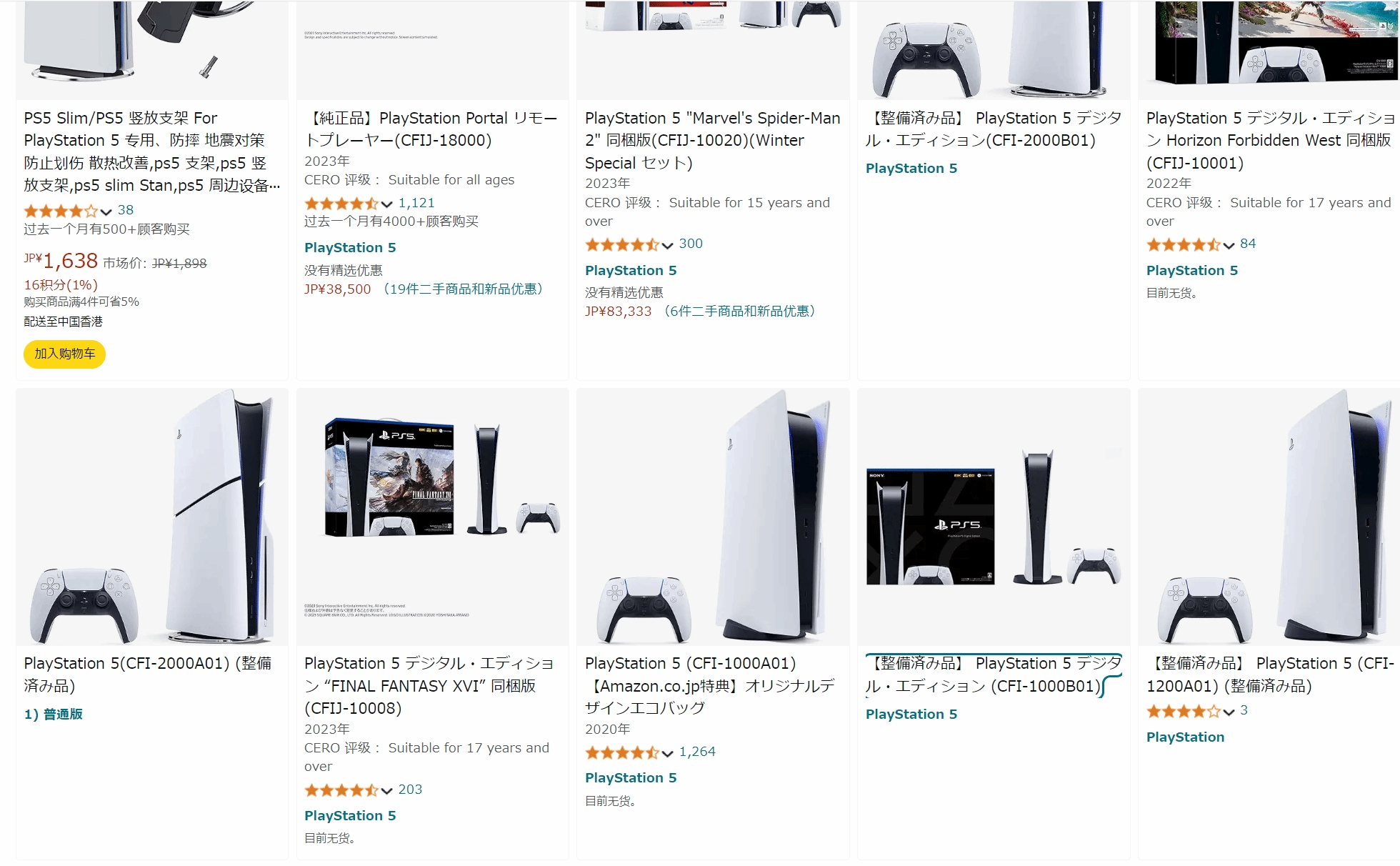Screen dimensions: 1400x866
Task: Click the star rating of PS5 Slim stand
Action: (61, 211)
